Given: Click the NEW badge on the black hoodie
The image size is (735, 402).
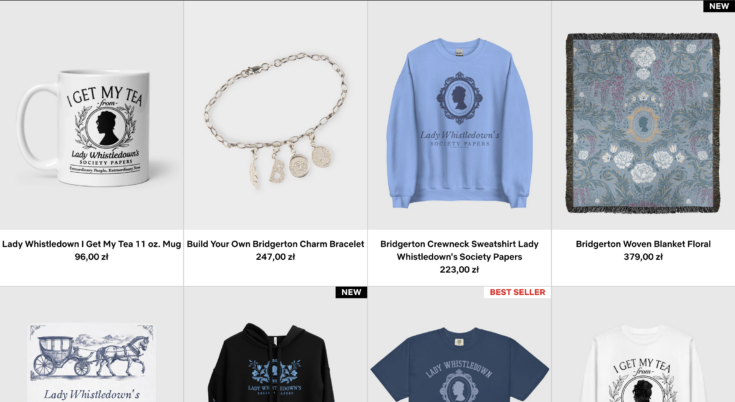Looking at the screenshot, I should pos(351,292).
